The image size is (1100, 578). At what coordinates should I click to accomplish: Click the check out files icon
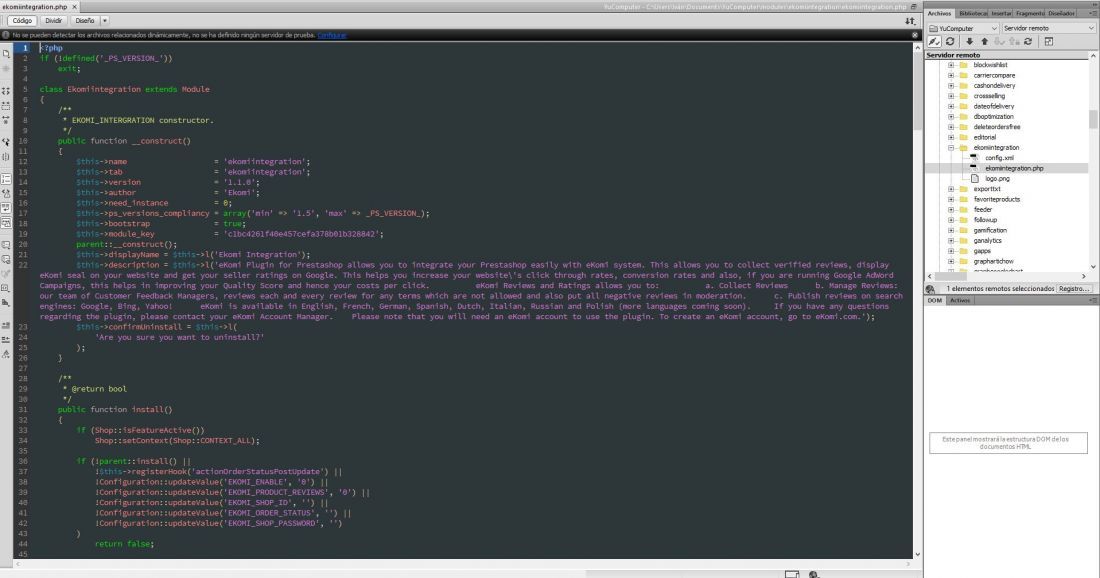tap(1000, 42)
